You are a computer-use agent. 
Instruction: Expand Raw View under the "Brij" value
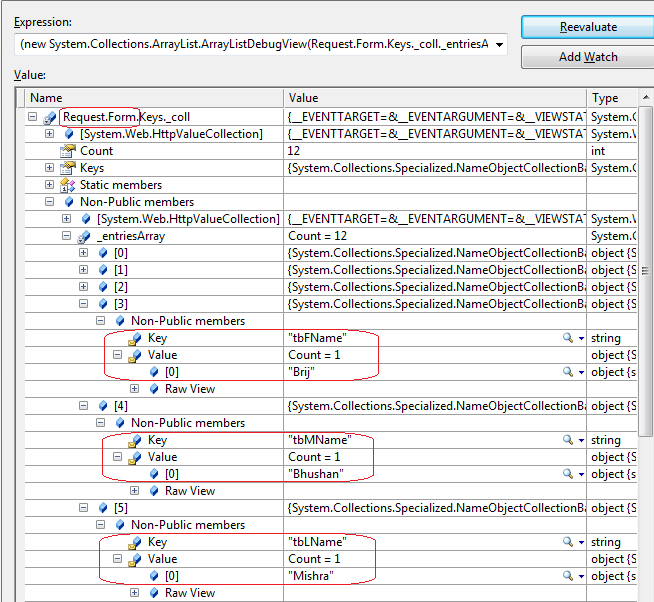coord(135,389)
